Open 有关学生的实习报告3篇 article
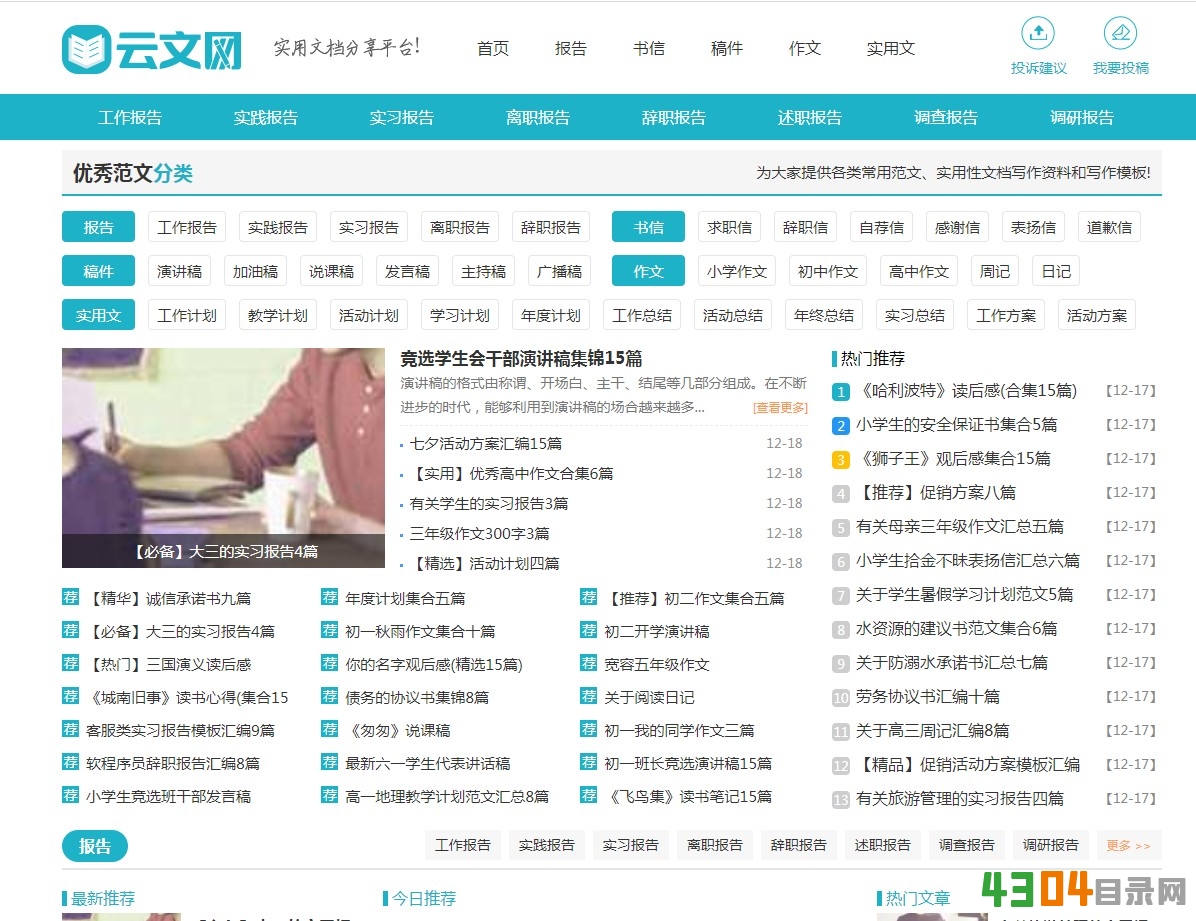This screenshot has height=921, width=1196. (489, 504)
